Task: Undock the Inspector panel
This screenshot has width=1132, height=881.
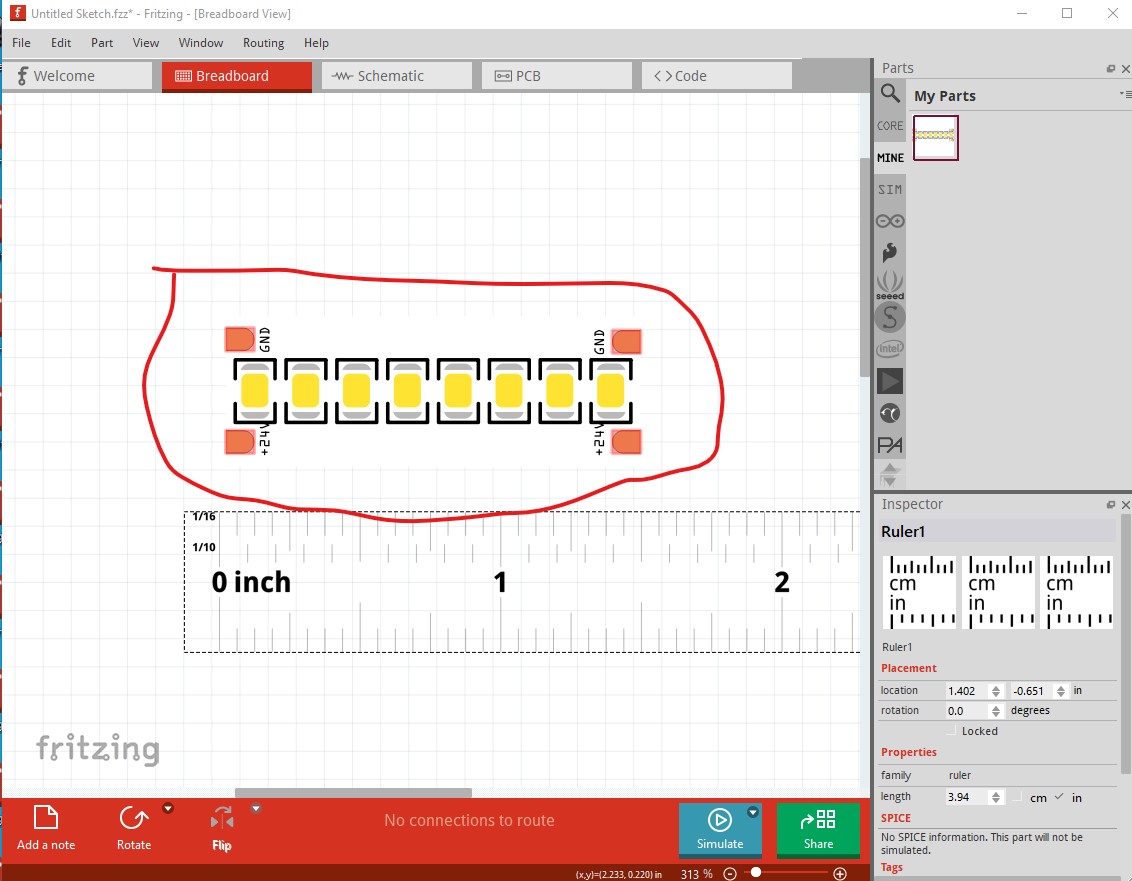Action: (x=1110, y=505)
